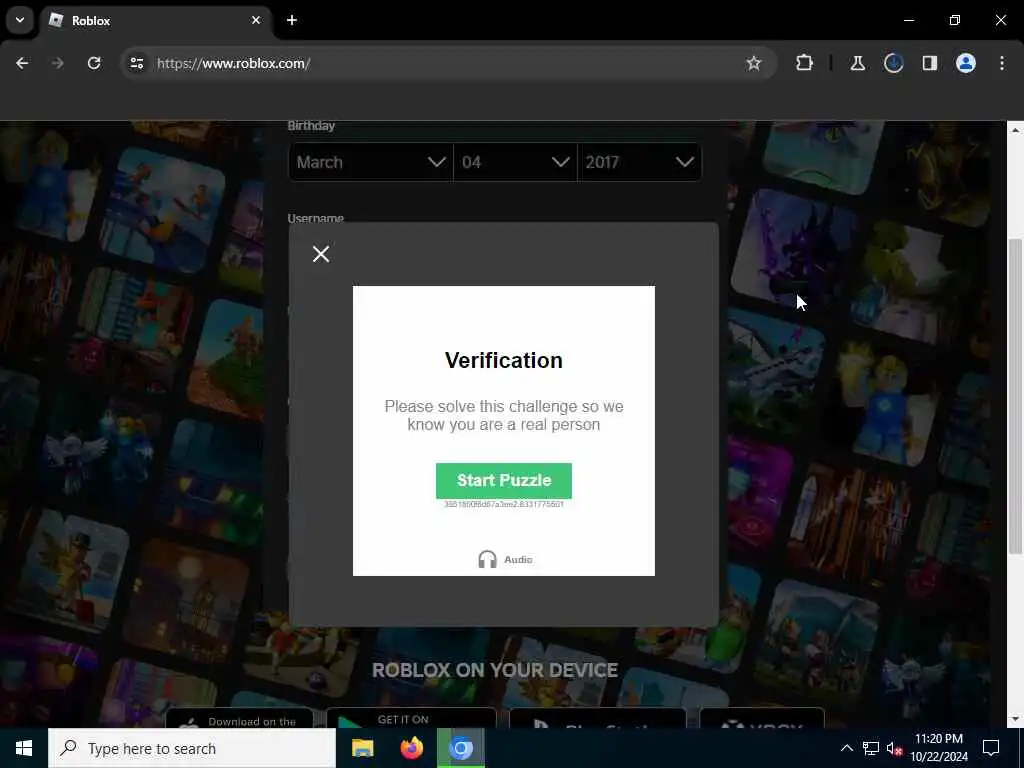Screen dimensions: 1024x768
Task: Reload the Roblox page
Action: pyautogui.click(x=94, y=63)
